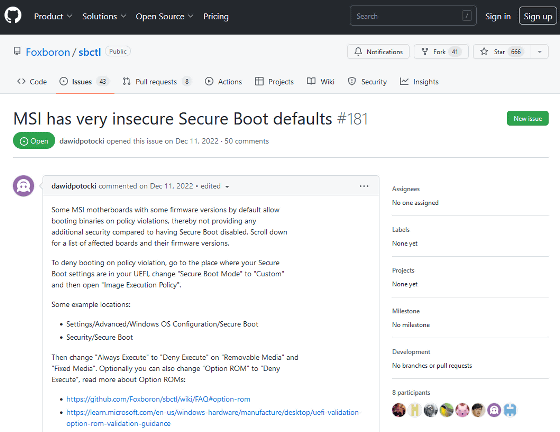Click the Open status badge
560x432 pixels.
pos(34,141)
